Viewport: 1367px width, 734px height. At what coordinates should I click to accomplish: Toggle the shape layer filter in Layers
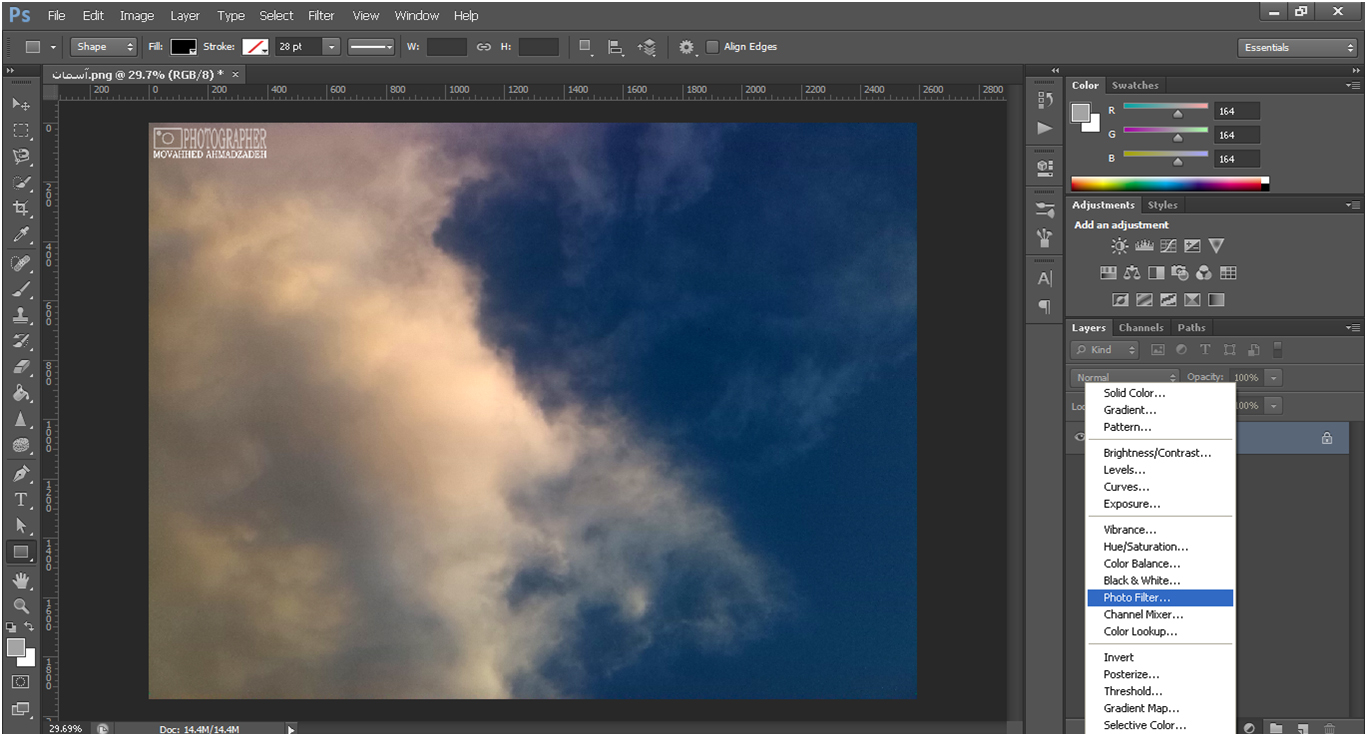pos(1229,350)
